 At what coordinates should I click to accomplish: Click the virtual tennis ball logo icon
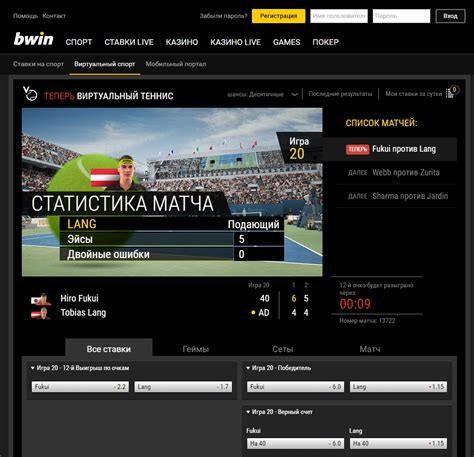pyautogui.click(x=30, y=94)
